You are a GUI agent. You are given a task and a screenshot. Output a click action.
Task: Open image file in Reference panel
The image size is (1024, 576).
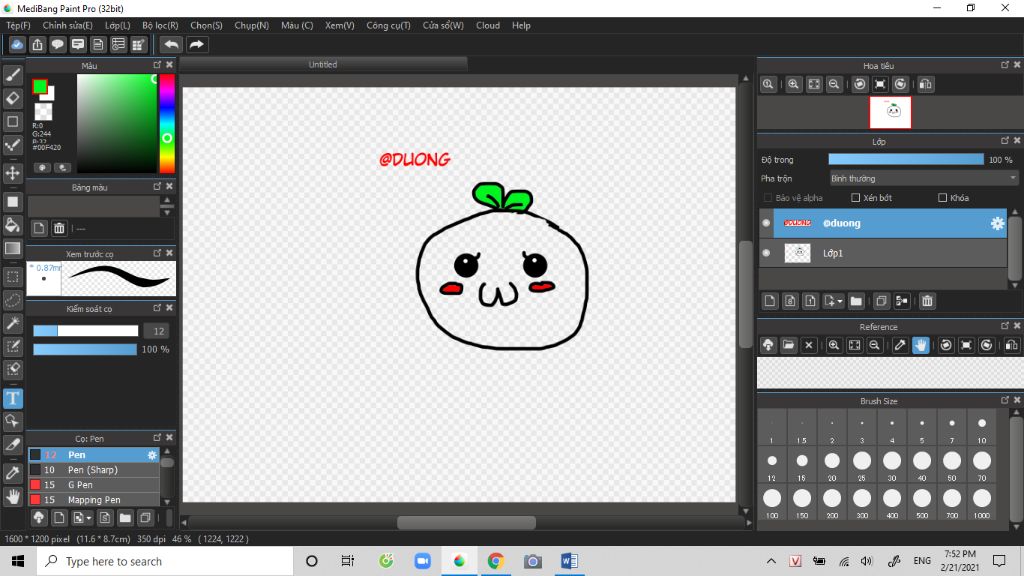(788, 345)
